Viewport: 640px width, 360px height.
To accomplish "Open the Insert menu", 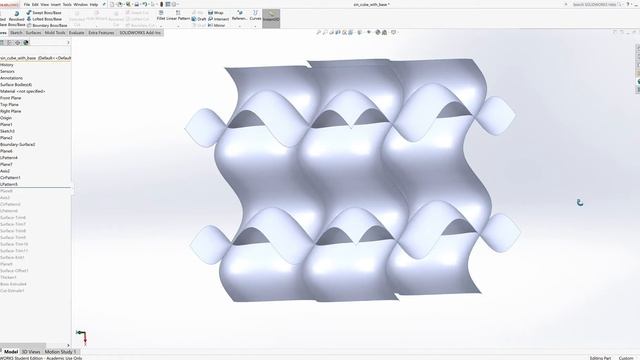I will coord(56,4).
